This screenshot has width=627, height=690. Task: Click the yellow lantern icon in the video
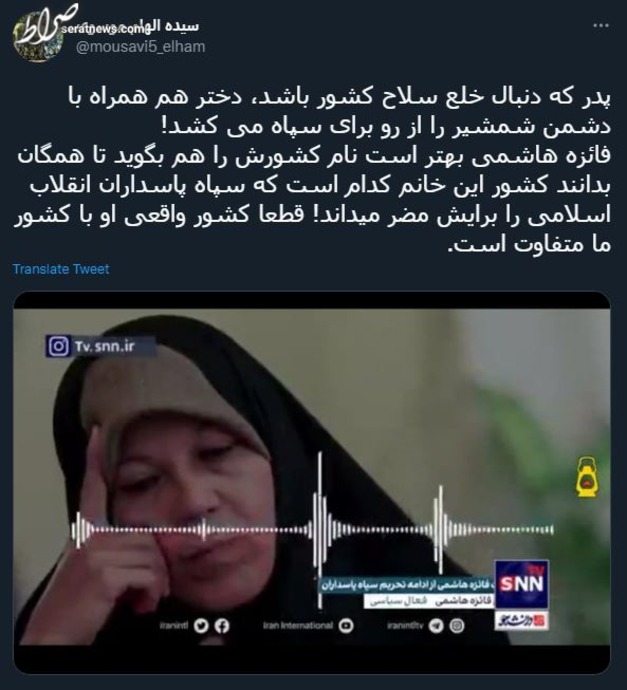click(587, 477)
